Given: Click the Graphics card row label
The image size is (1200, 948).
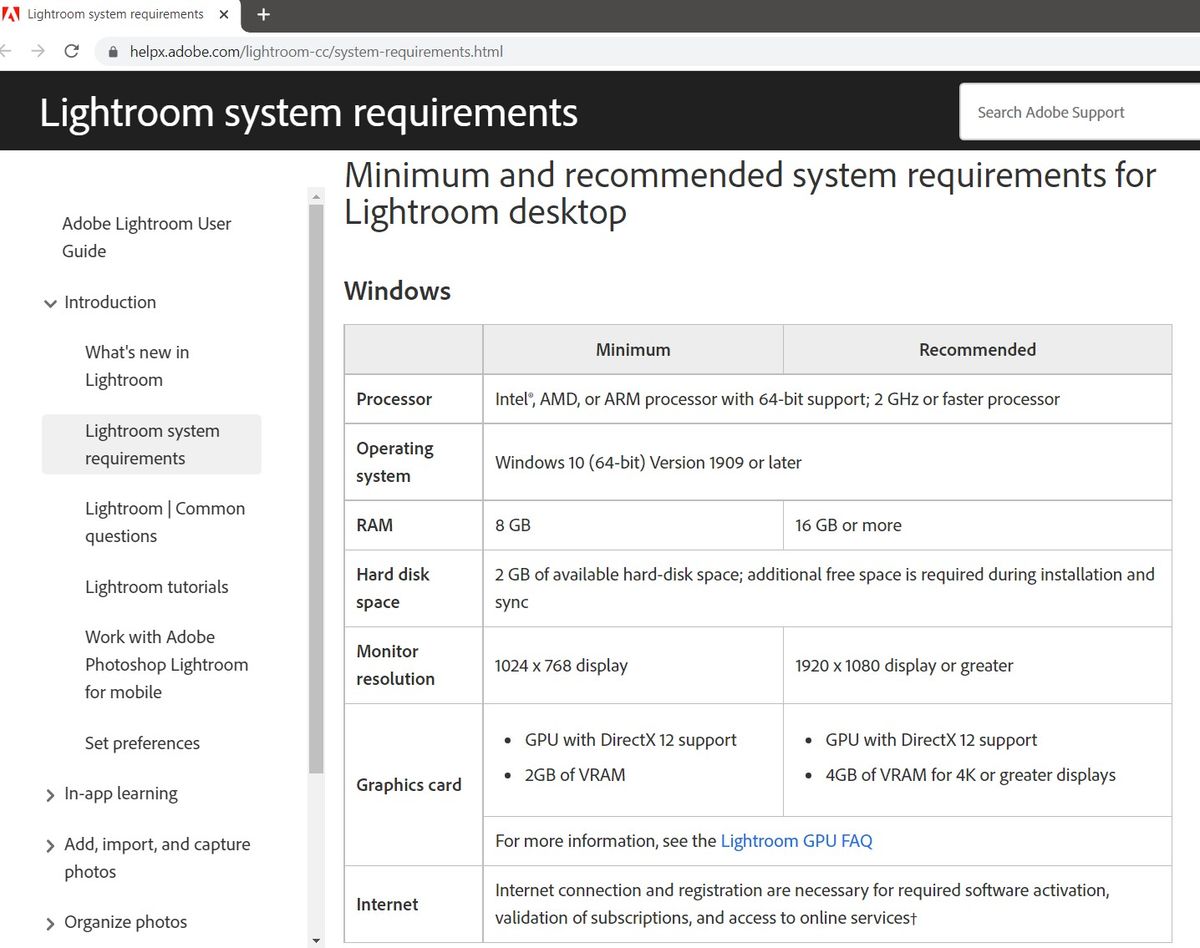Looking at the screenshot, I should click(409, 785).
